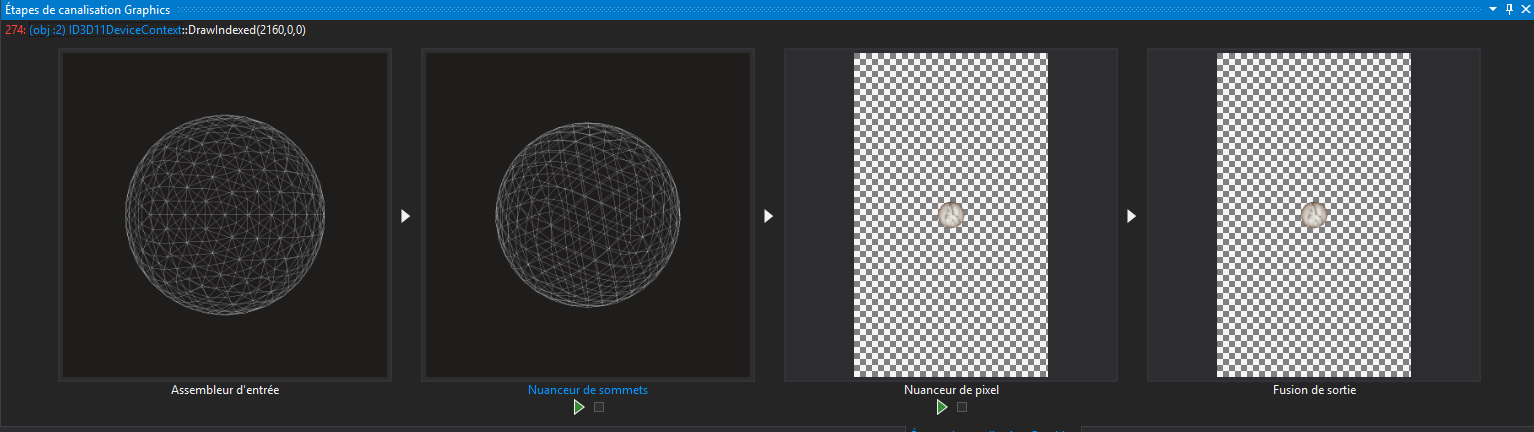This screenshot has width=1534, height=432.
Task: Click the (obj :2) object link
Action: (x=47, y=30)
